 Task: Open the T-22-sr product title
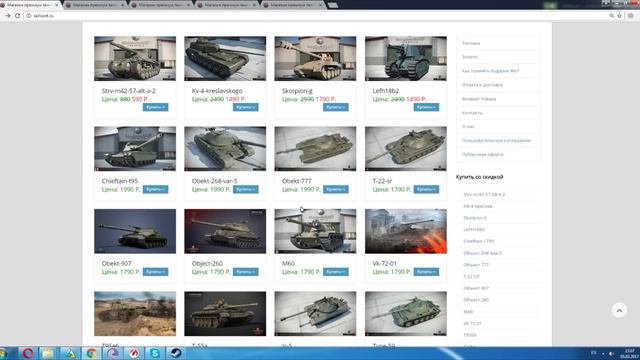click(382, 181)
